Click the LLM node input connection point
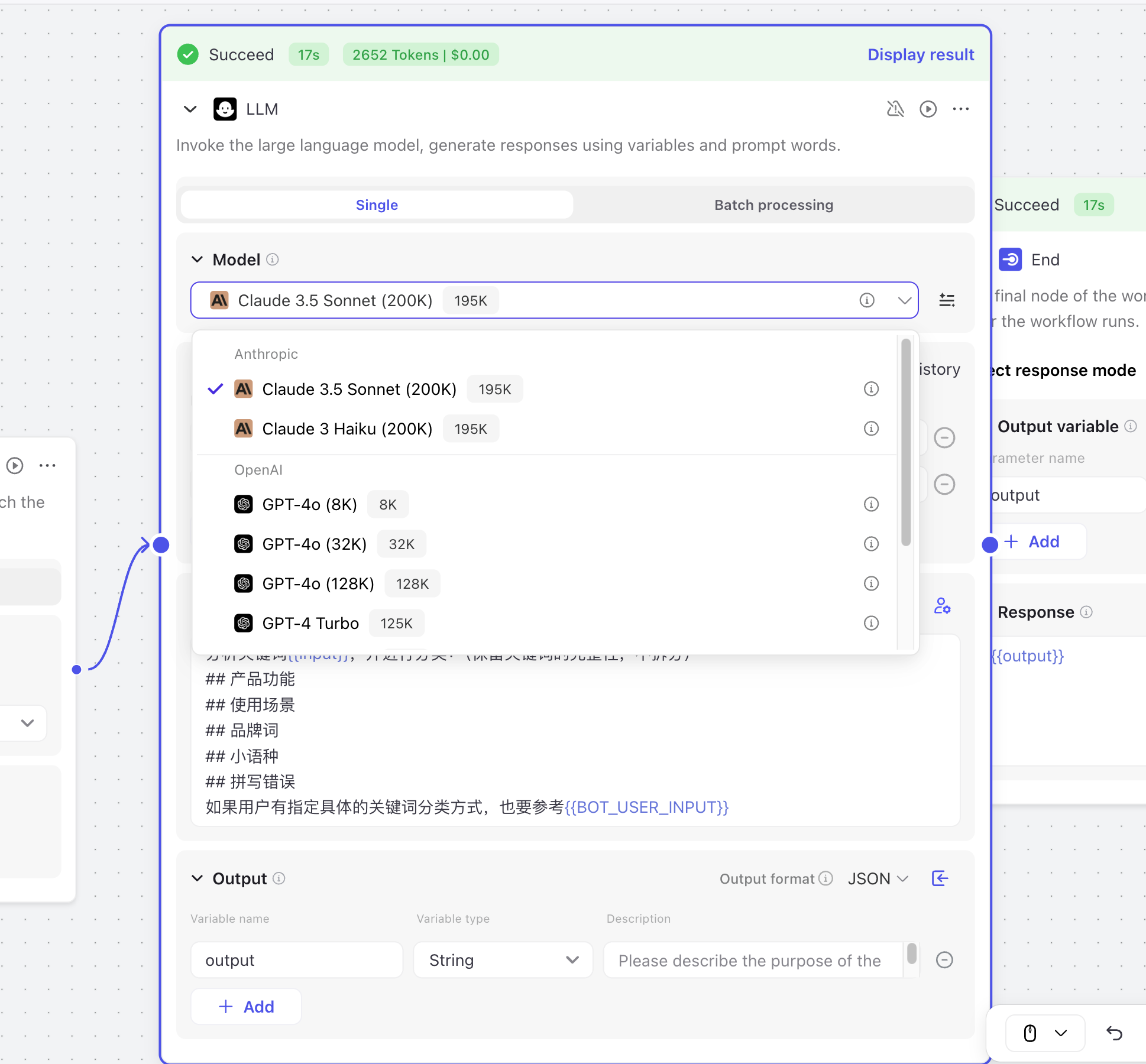Screen dimensions: 1146x1064 (x=161, y=544)
